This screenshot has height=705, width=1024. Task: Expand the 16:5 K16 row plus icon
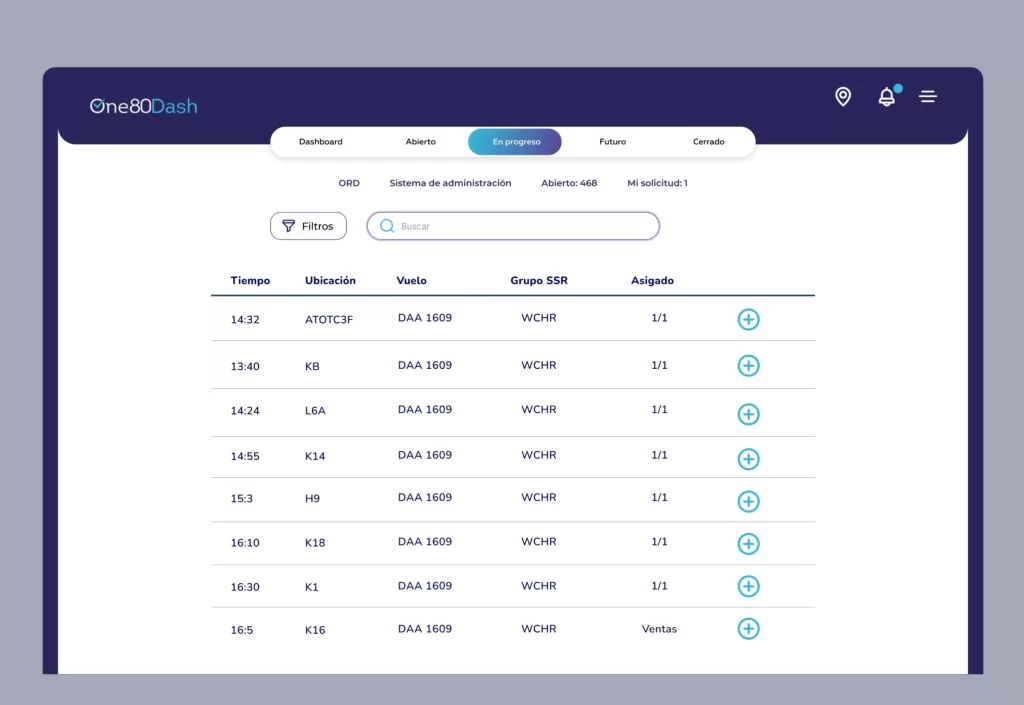coord(748,629)
